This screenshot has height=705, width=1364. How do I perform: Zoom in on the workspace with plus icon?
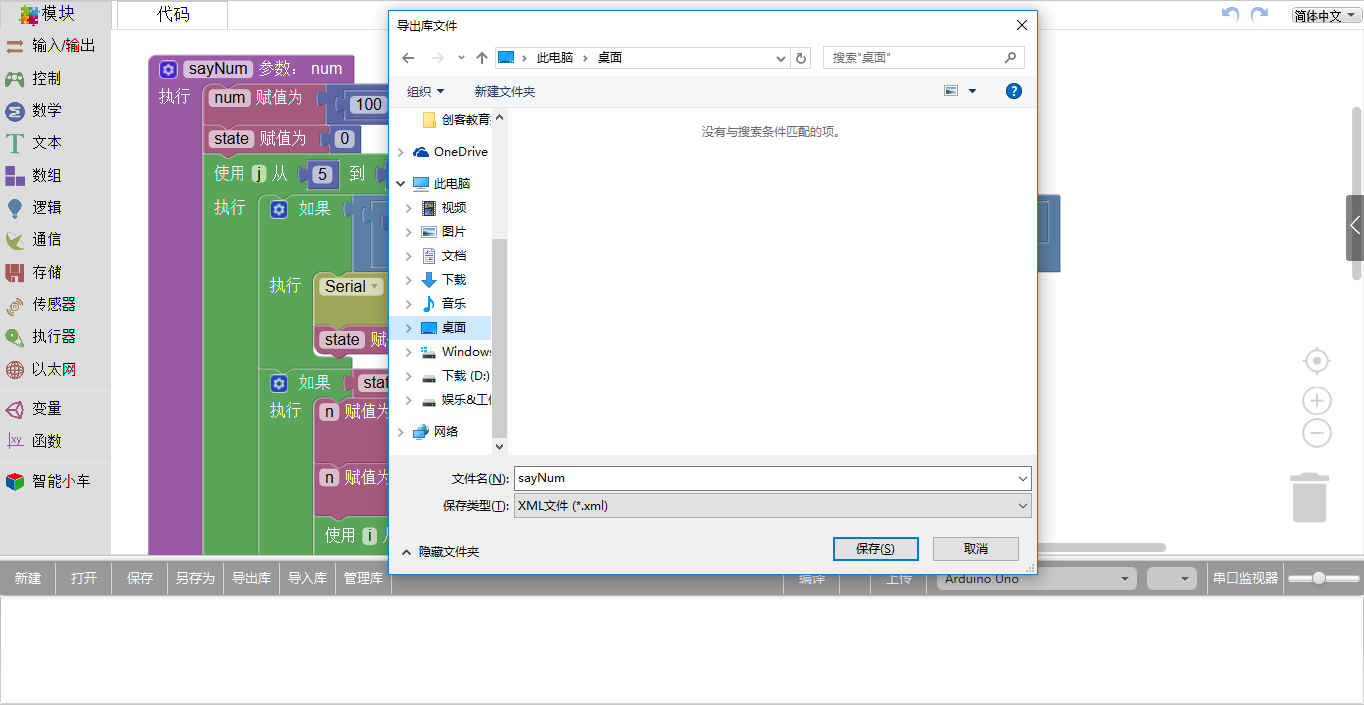pos(1316,400)
